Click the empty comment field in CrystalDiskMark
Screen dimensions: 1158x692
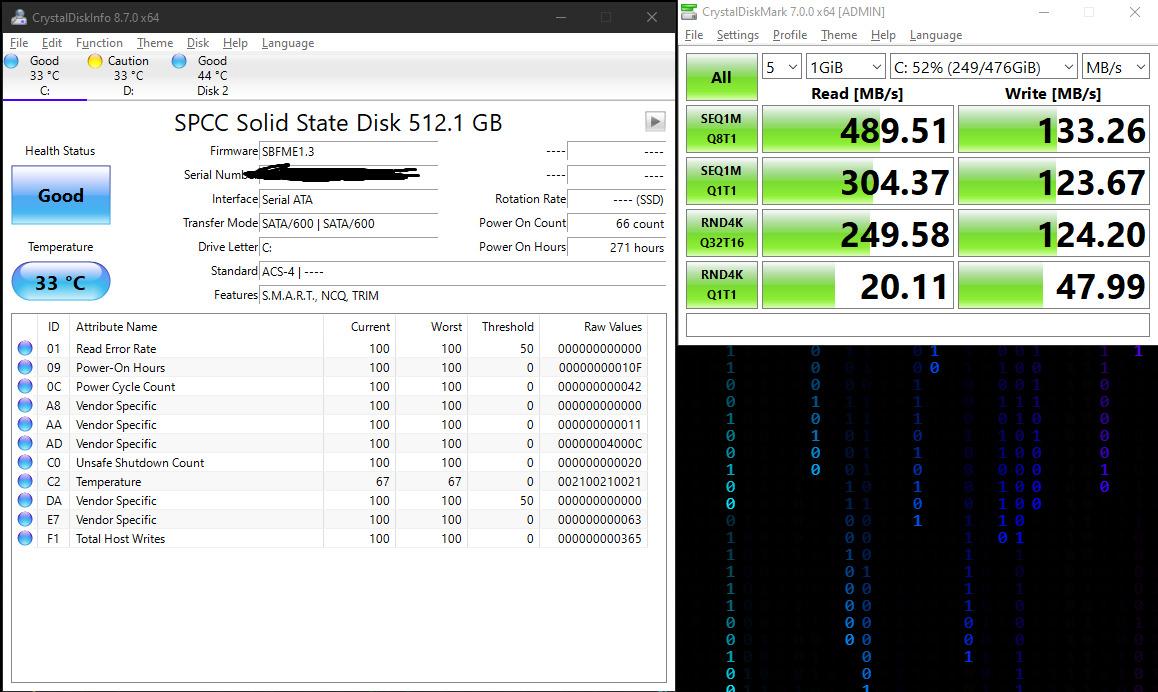click(x=917, y=324)
